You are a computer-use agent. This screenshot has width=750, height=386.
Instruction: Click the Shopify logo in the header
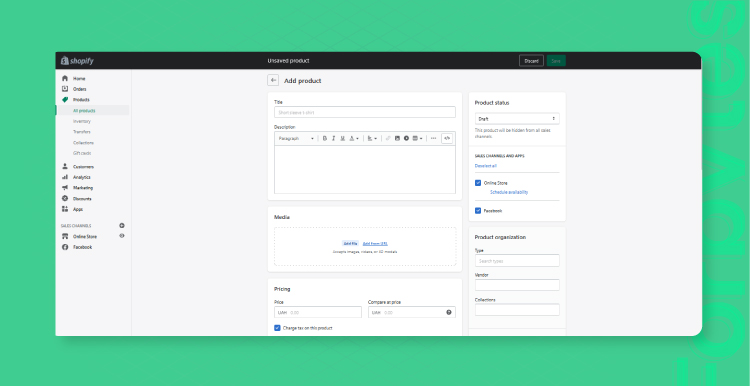pos(77,61)
